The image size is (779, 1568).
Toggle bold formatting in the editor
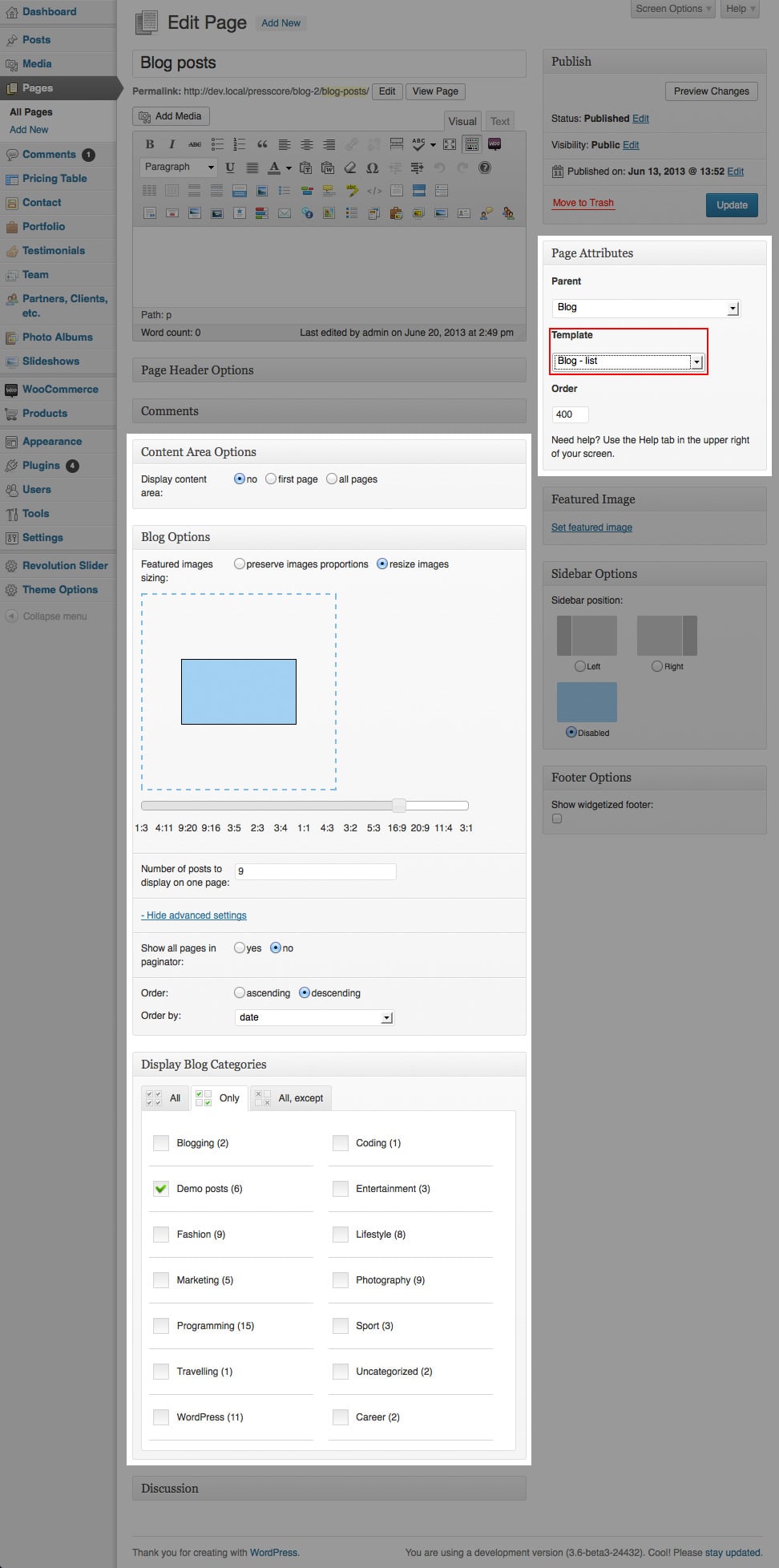(150, 144)
